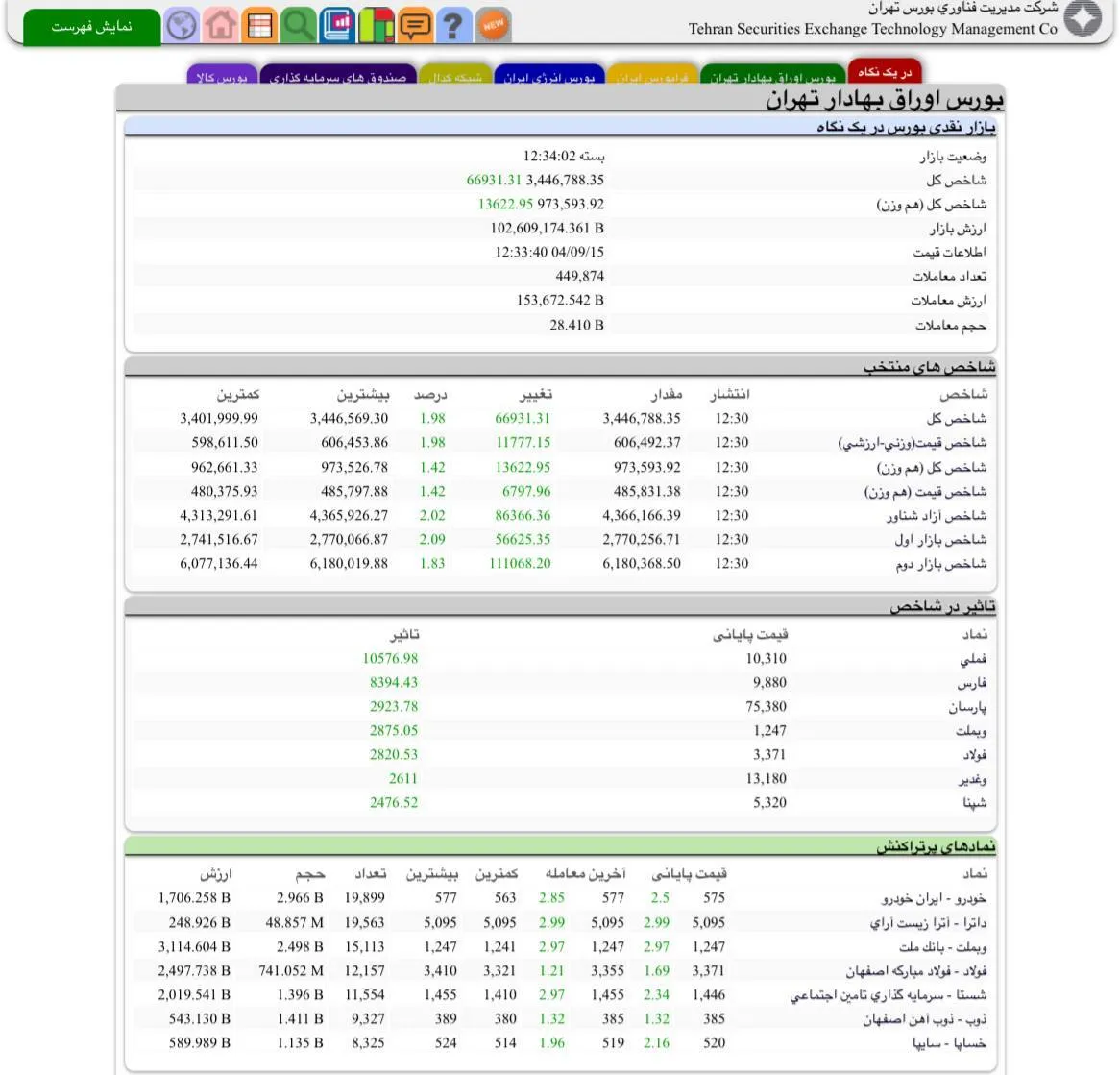Image resolution: width=1120 pixels, height=1075 pixels.
Task: Open the green-red market map icon
Action: [377, 26]
